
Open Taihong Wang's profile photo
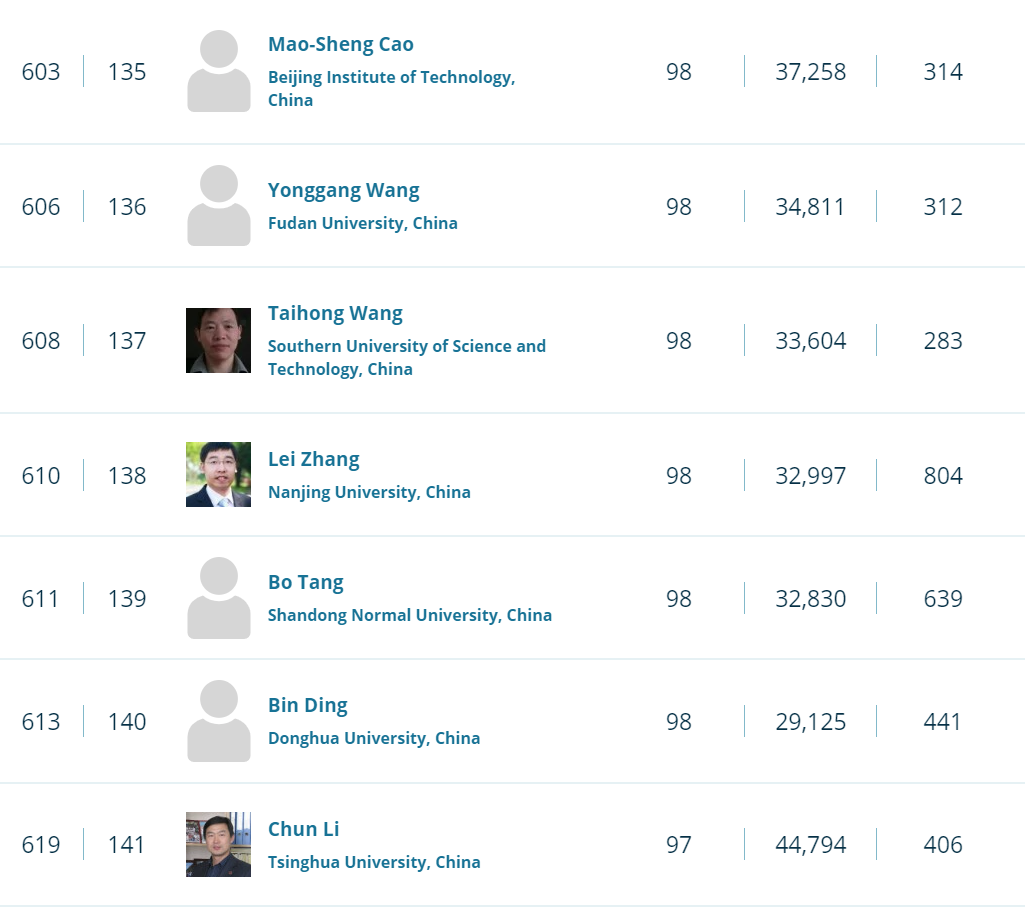pos(218,340)
